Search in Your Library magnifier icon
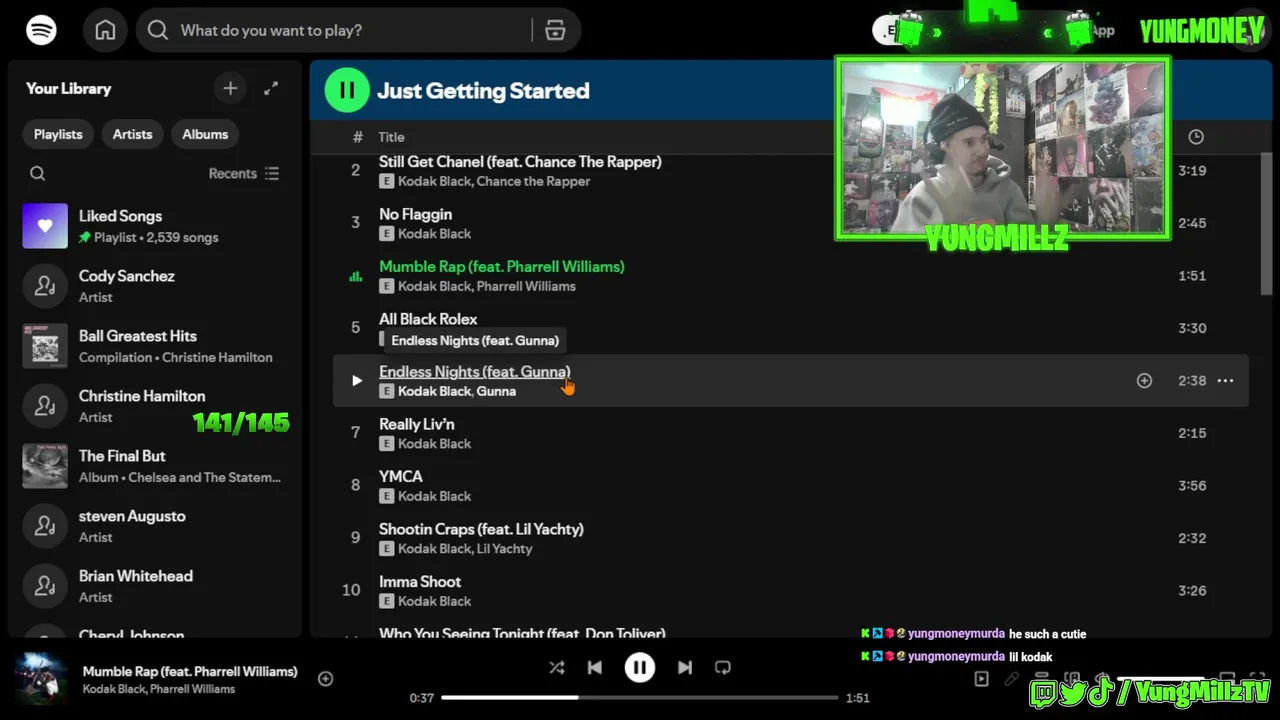Image resolution: width=1280 pixels, height=720 pixels. coord(37,174)
